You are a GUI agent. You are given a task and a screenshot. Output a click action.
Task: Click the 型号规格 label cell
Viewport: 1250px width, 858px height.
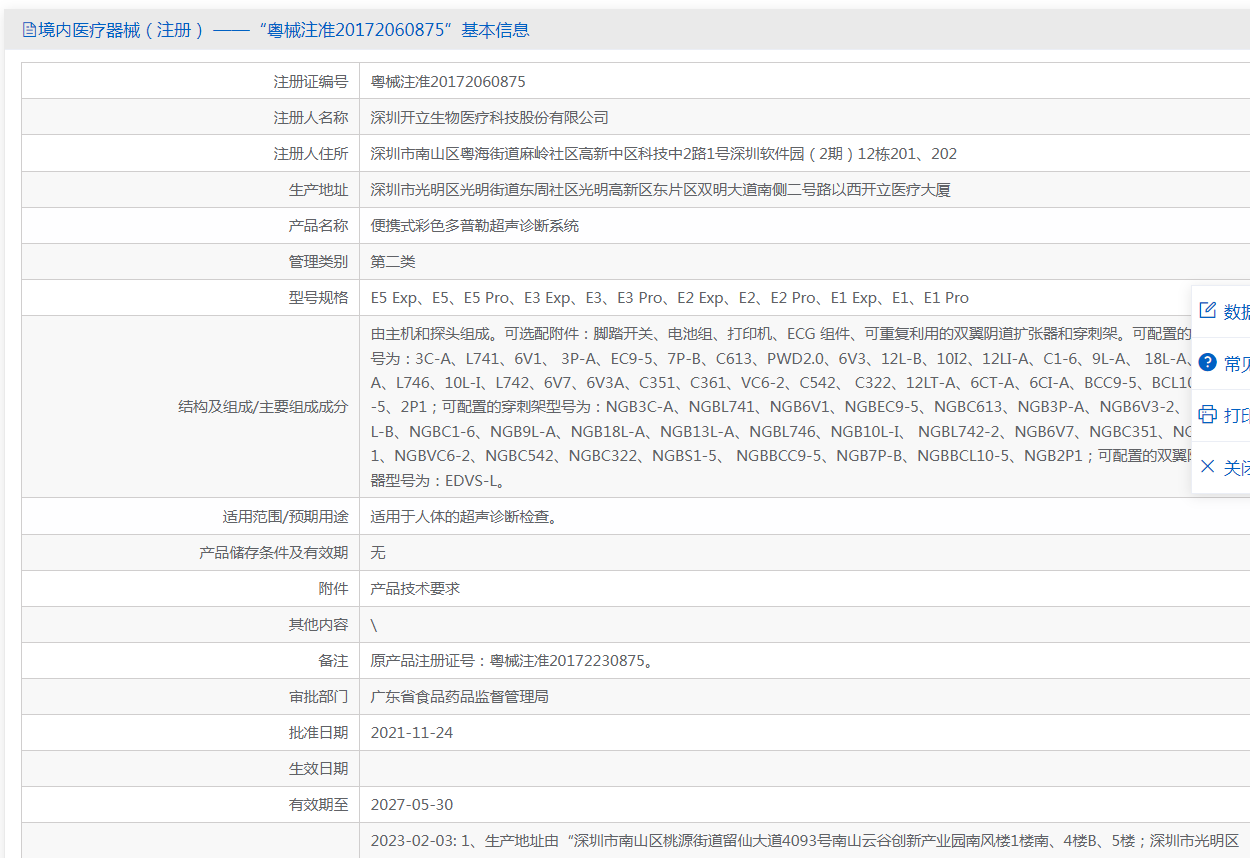[191, 298]
